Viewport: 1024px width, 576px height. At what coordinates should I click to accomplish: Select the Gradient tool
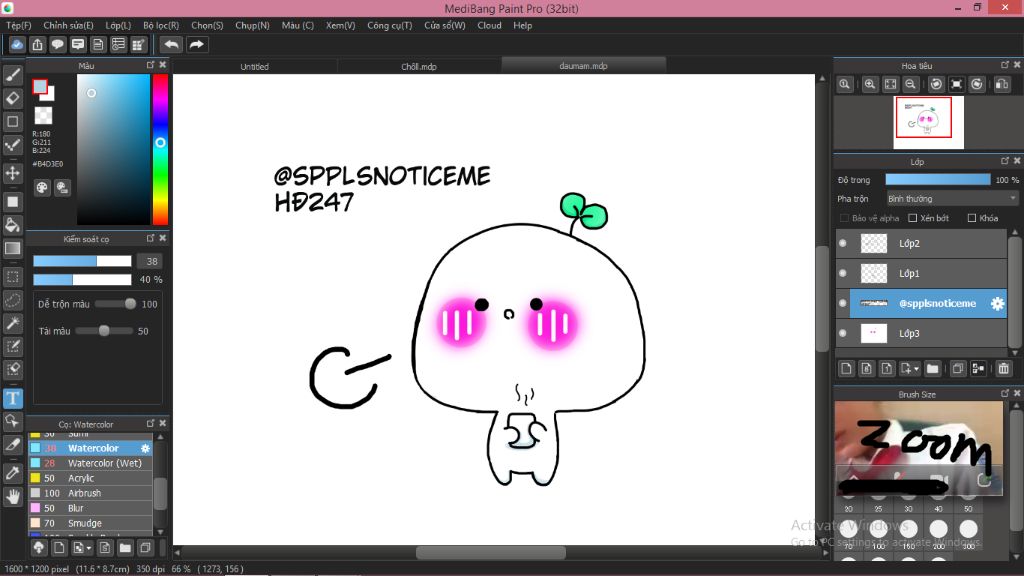click(12, 249)
